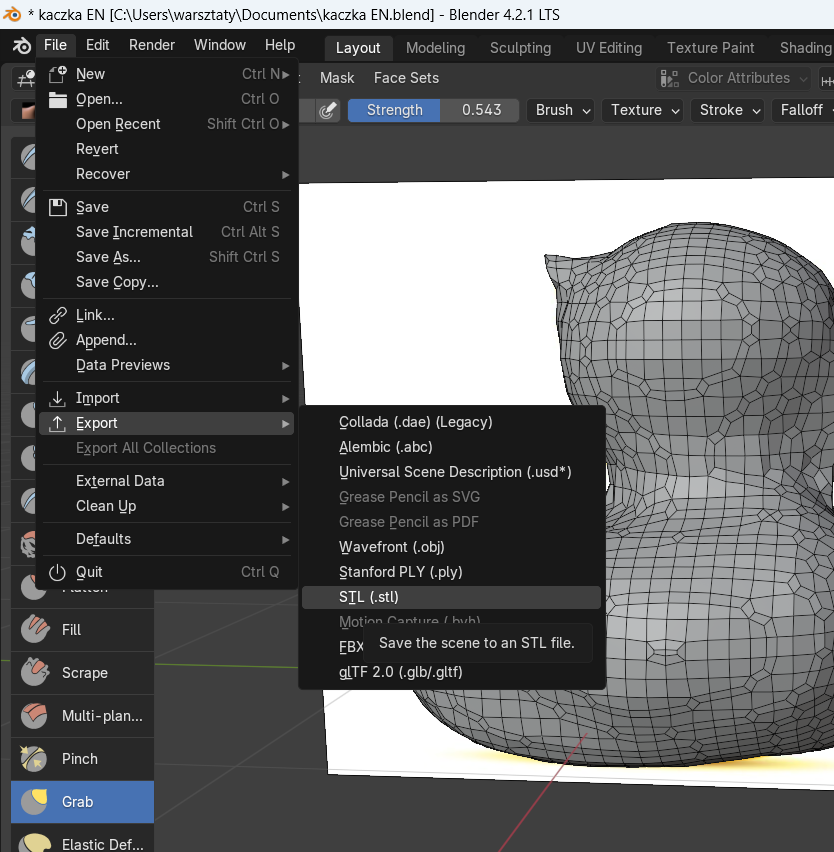Choose Wavefront (.obj) export option

click(x=452, y=547)
